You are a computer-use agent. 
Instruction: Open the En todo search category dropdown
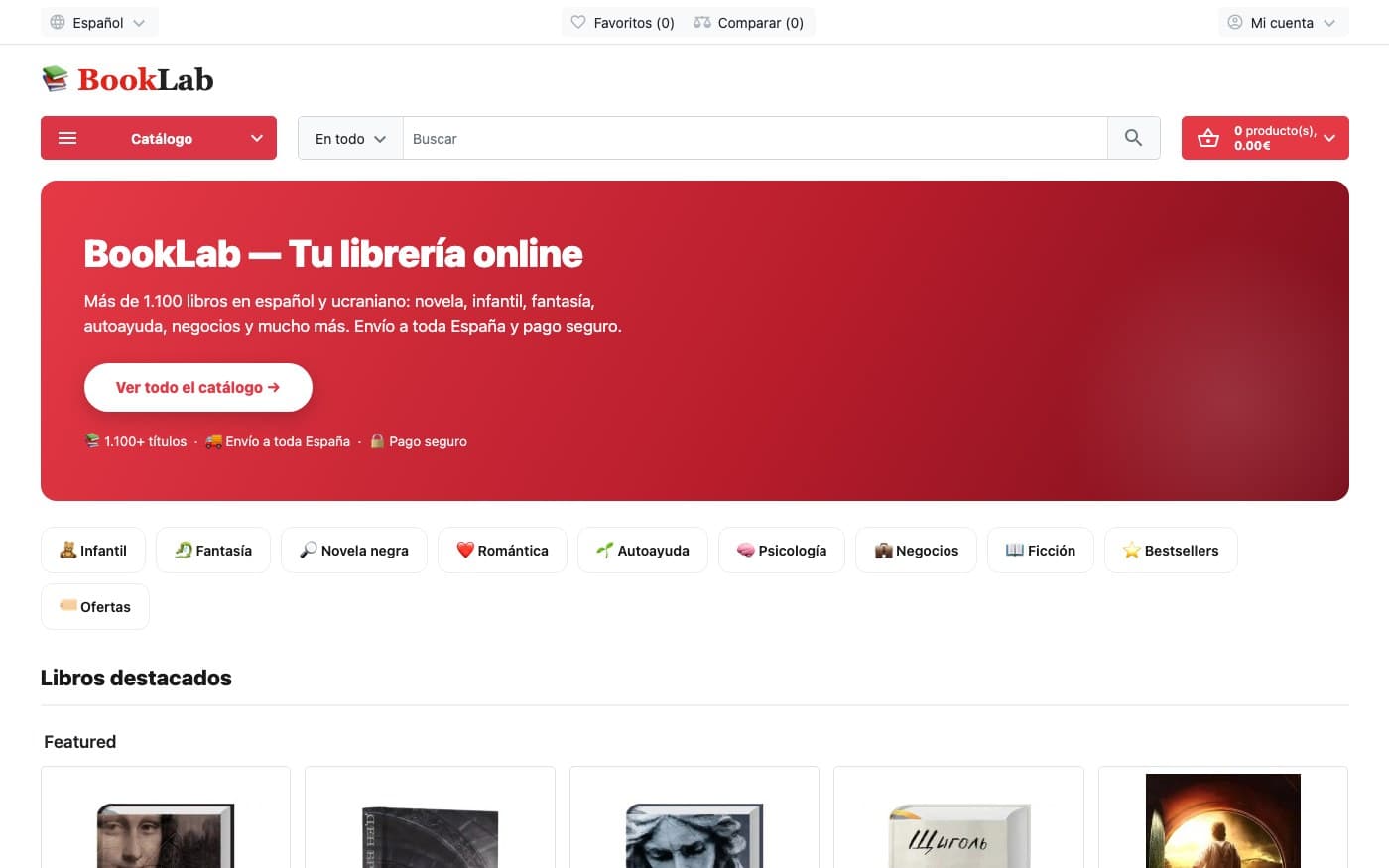350,138
